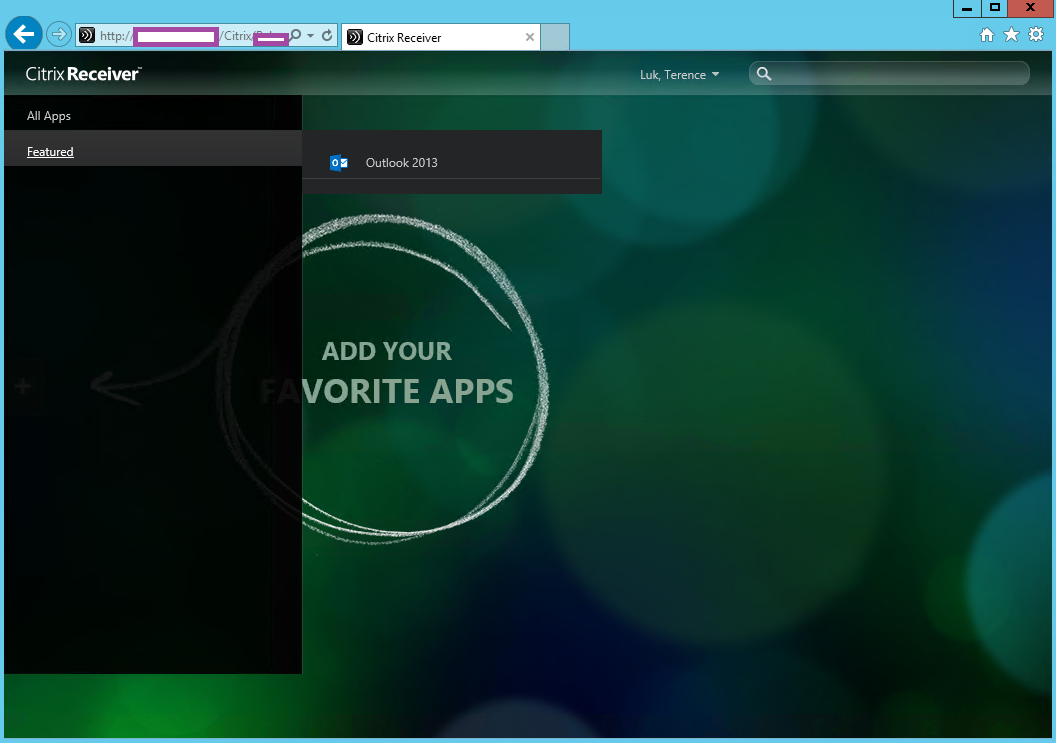The width and height of the screenshot is (1056, 743).
Task: Close the Citrix Receiver tab
Action: pos(530,37)
